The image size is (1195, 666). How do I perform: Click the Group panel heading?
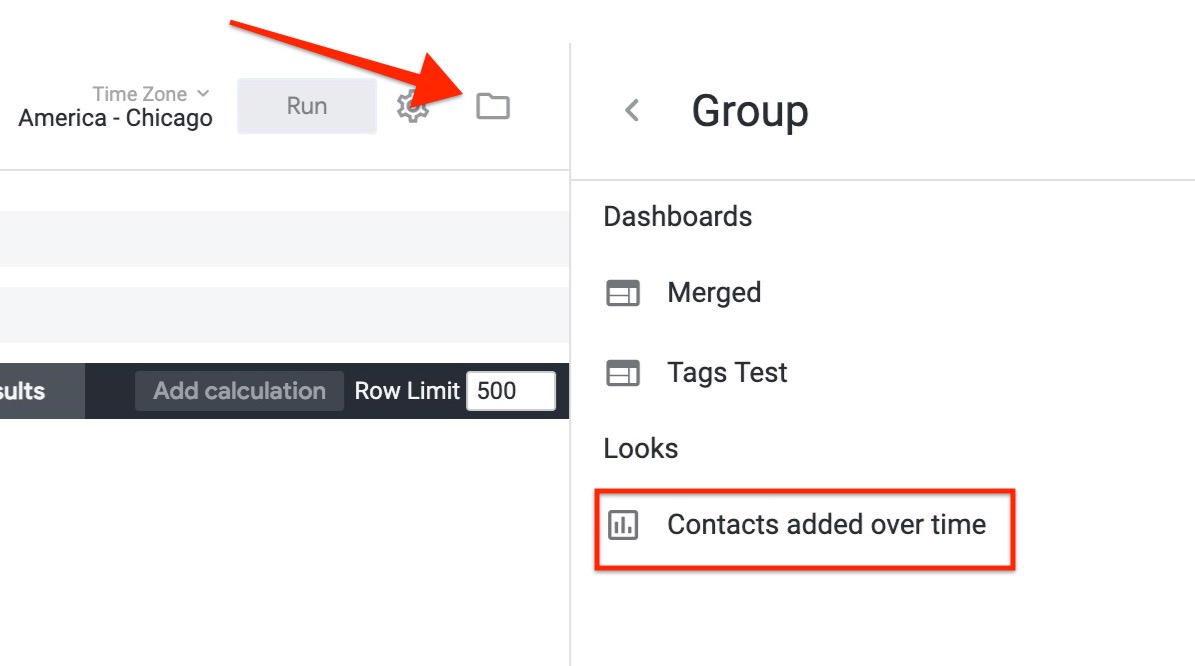tap(749, 111)
